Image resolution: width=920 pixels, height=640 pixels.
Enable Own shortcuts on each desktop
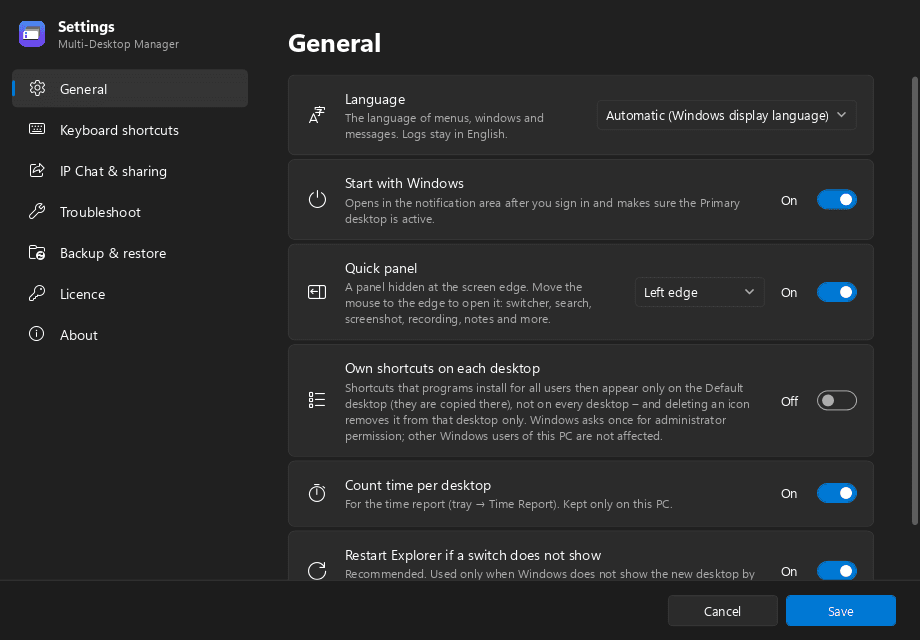click(837, 401)
